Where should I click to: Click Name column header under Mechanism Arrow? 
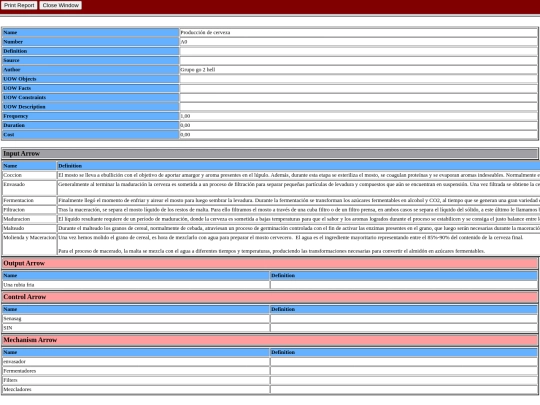(136, 352)
